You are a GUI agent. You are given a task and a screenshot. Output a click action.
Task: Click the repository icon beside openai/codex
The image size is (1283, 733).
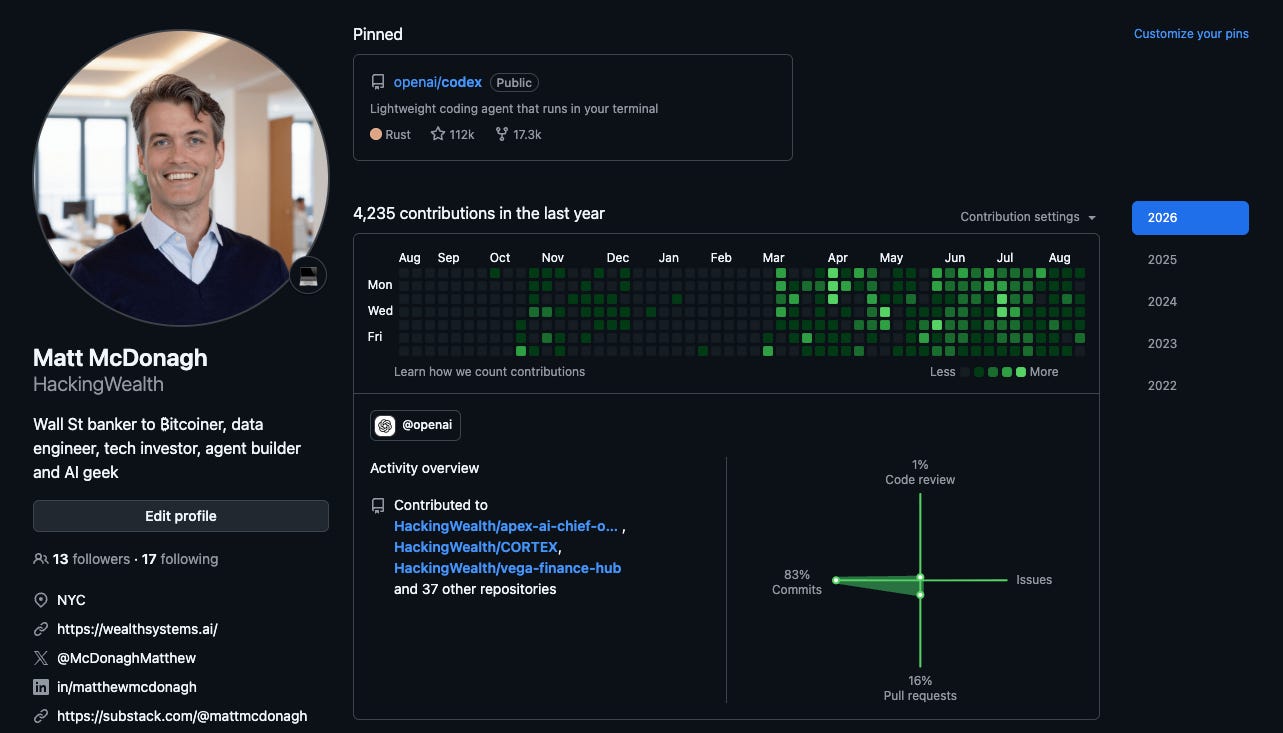click(378, 83)
